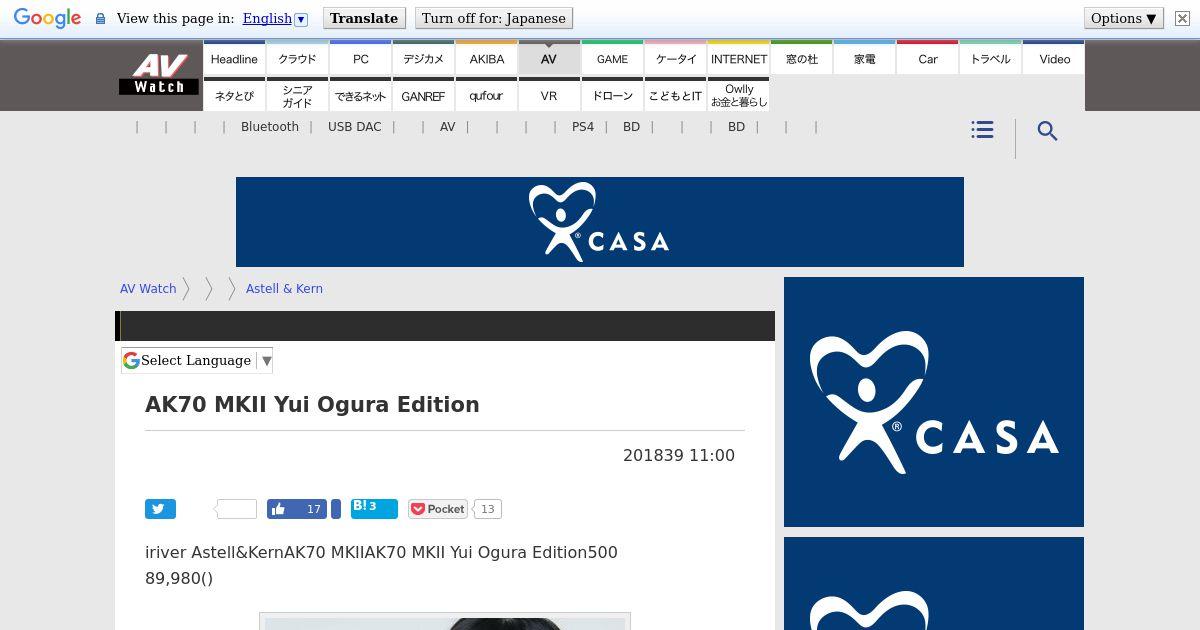
Task: Save article to Pocket
Action: click(x=438, y=509)
